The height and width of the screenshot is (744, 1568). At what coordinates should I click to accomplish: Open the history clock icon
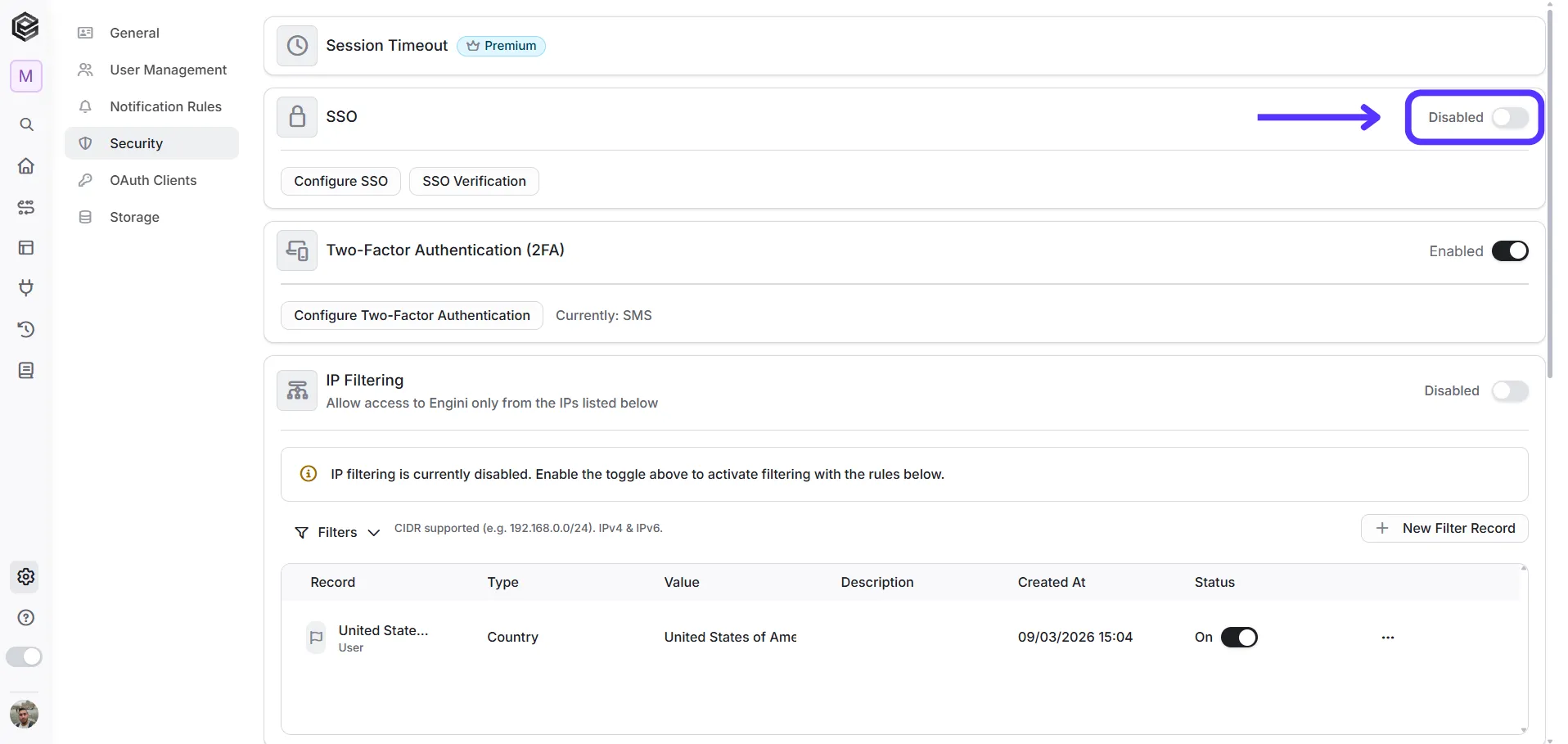pos(26,330)
